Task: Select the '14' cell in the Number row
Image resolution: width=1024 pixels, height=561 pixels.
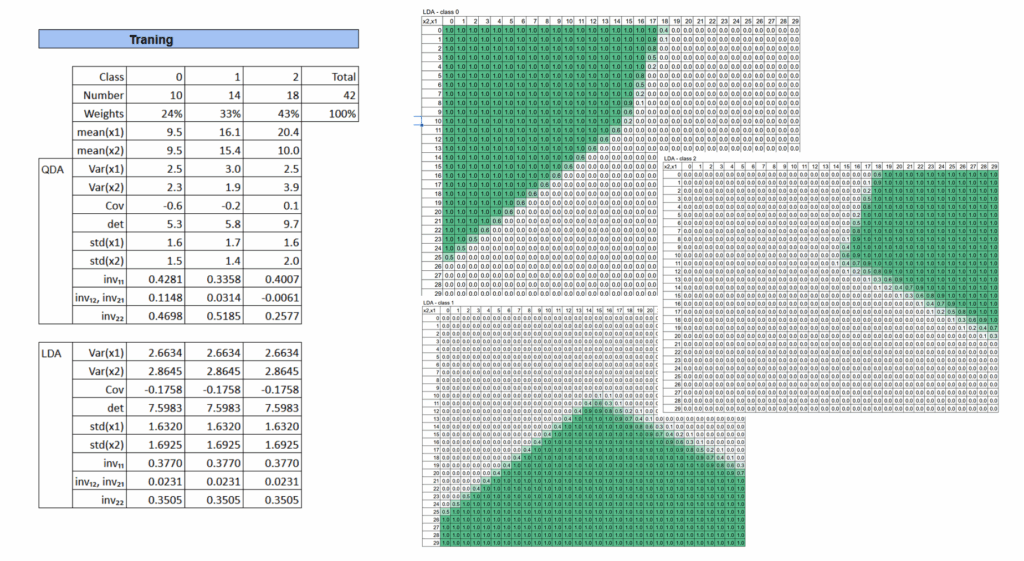Action: point(214,95)
